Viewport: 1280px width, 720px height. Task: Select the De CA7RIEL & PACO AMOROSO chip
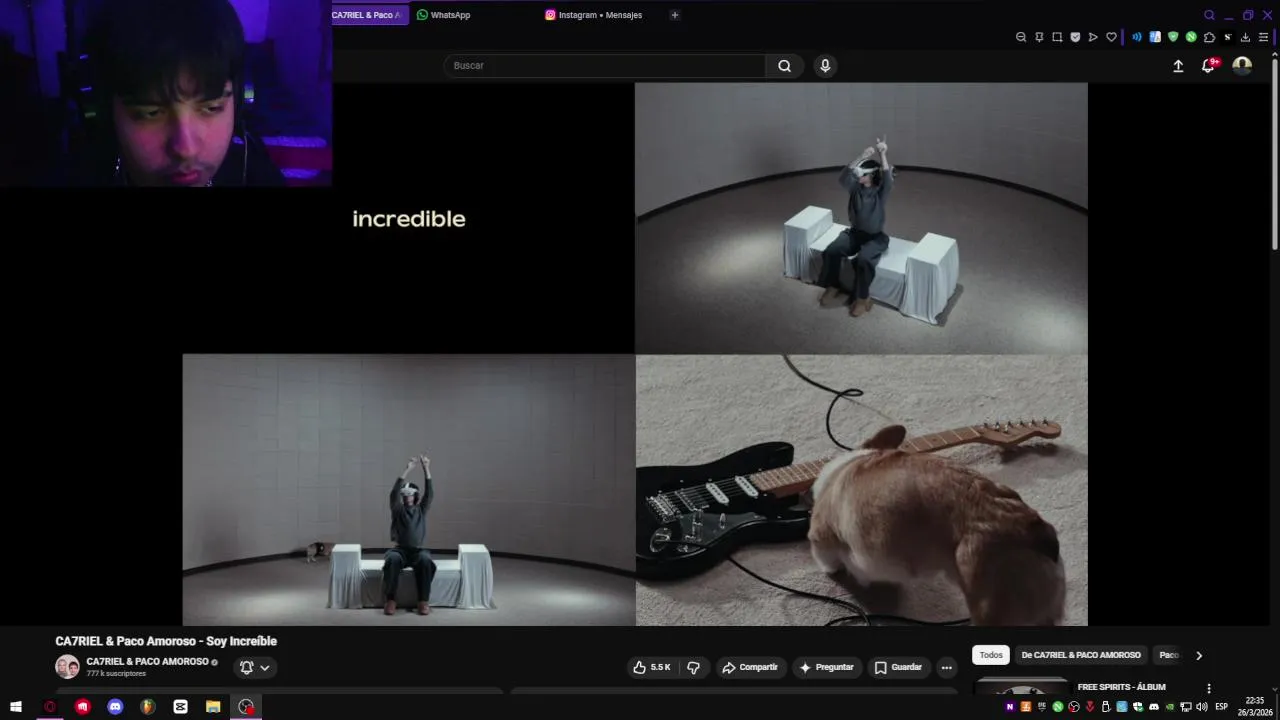tap(1081, 655)
